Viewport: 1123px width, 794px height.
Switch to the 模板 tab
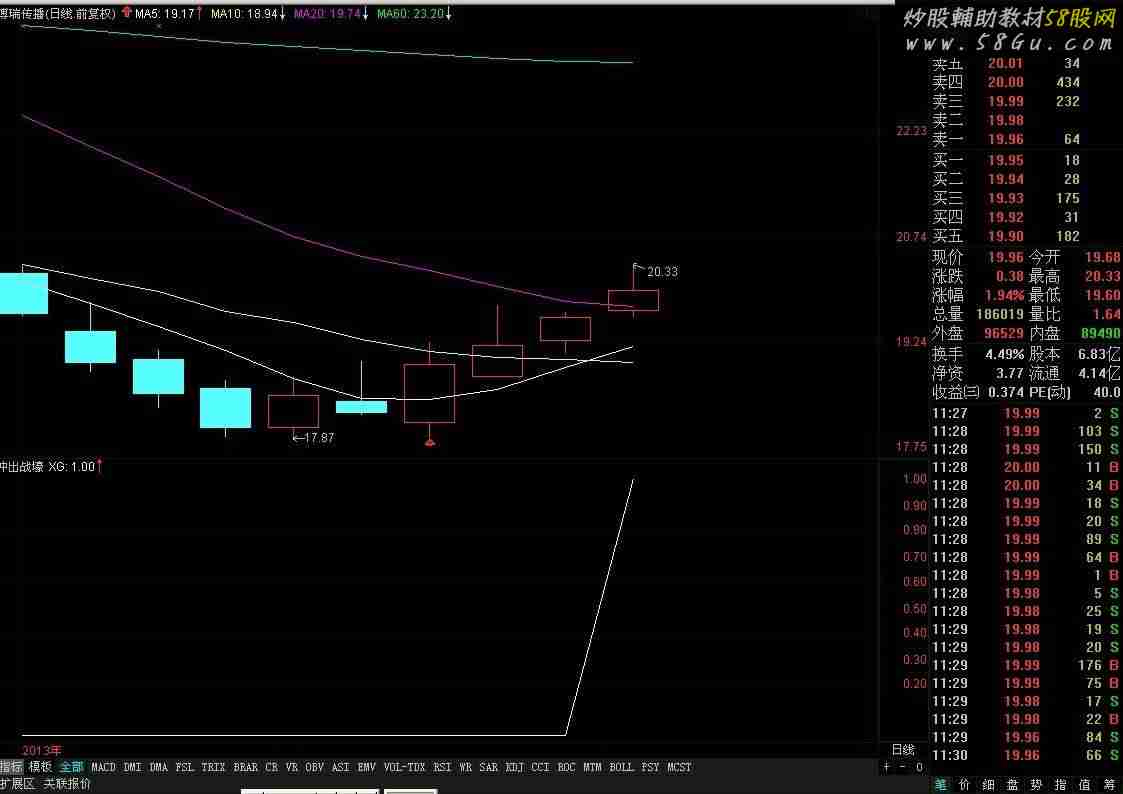(40, 767)
